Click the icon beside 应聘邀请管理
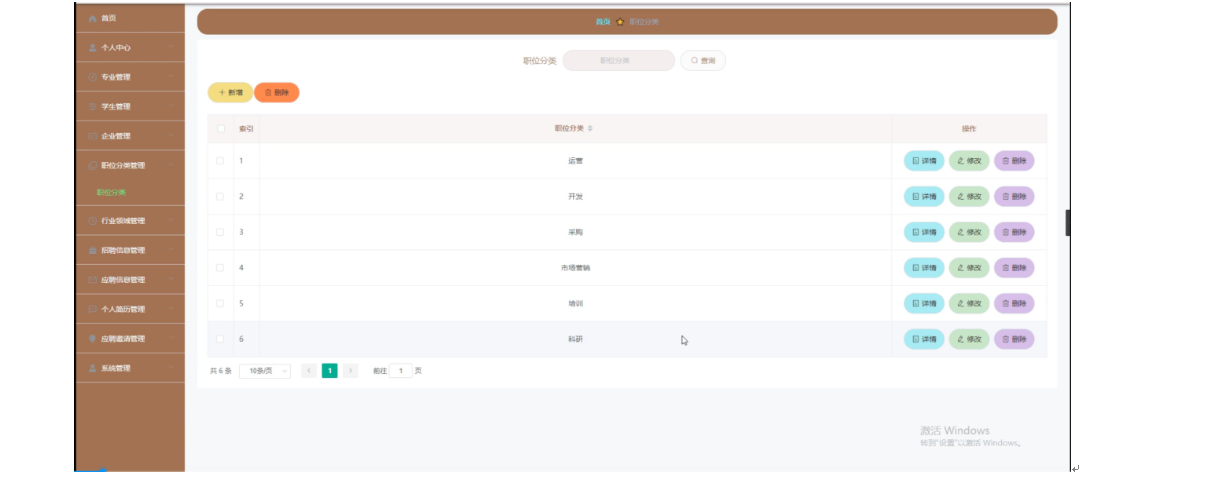This screenshot has width=1213, height=477. (x=92, y=339)
